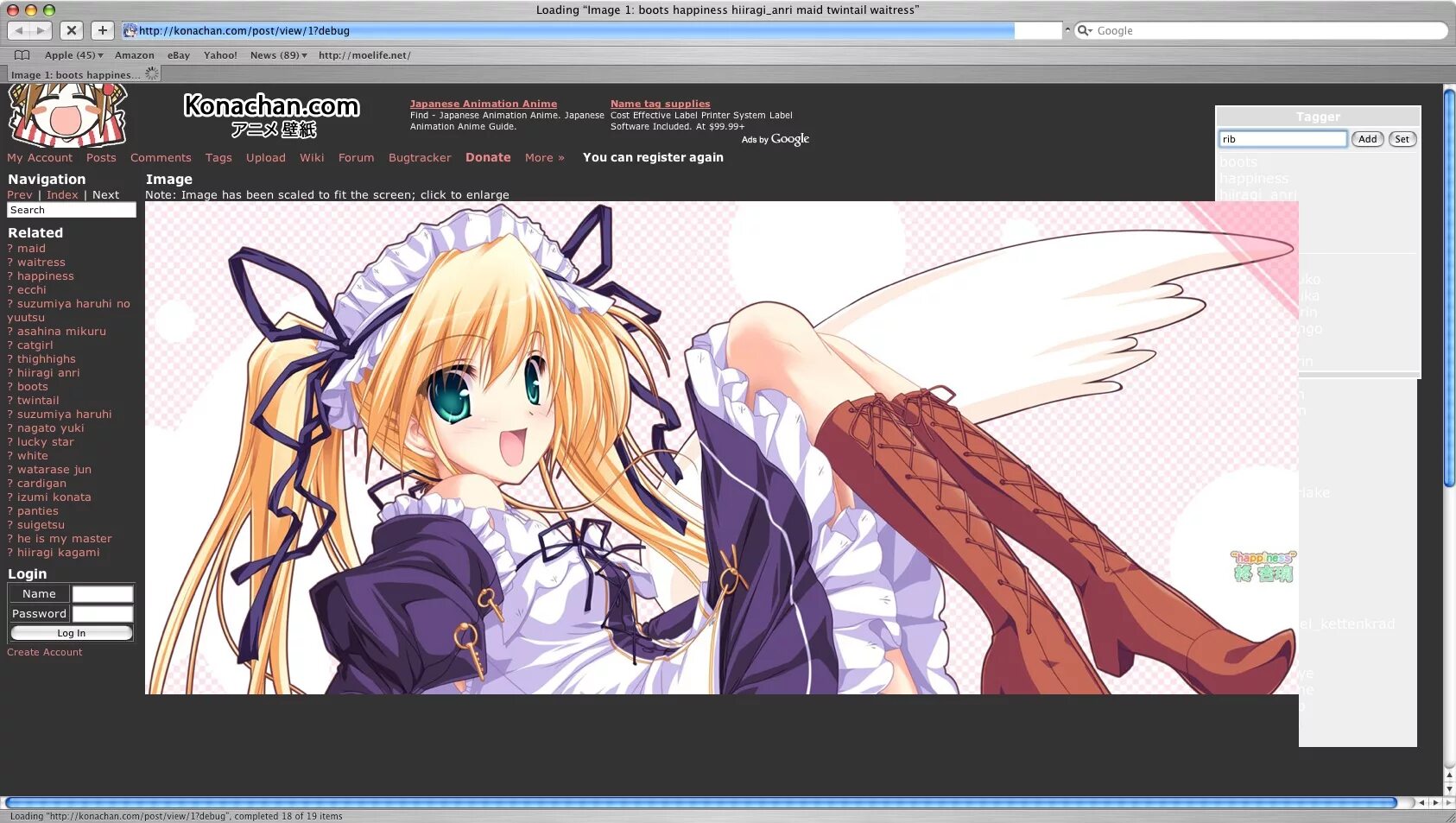The image size is (1456, 823).
Task: Open the related tag waitress
Action: [x=41, y=263]
